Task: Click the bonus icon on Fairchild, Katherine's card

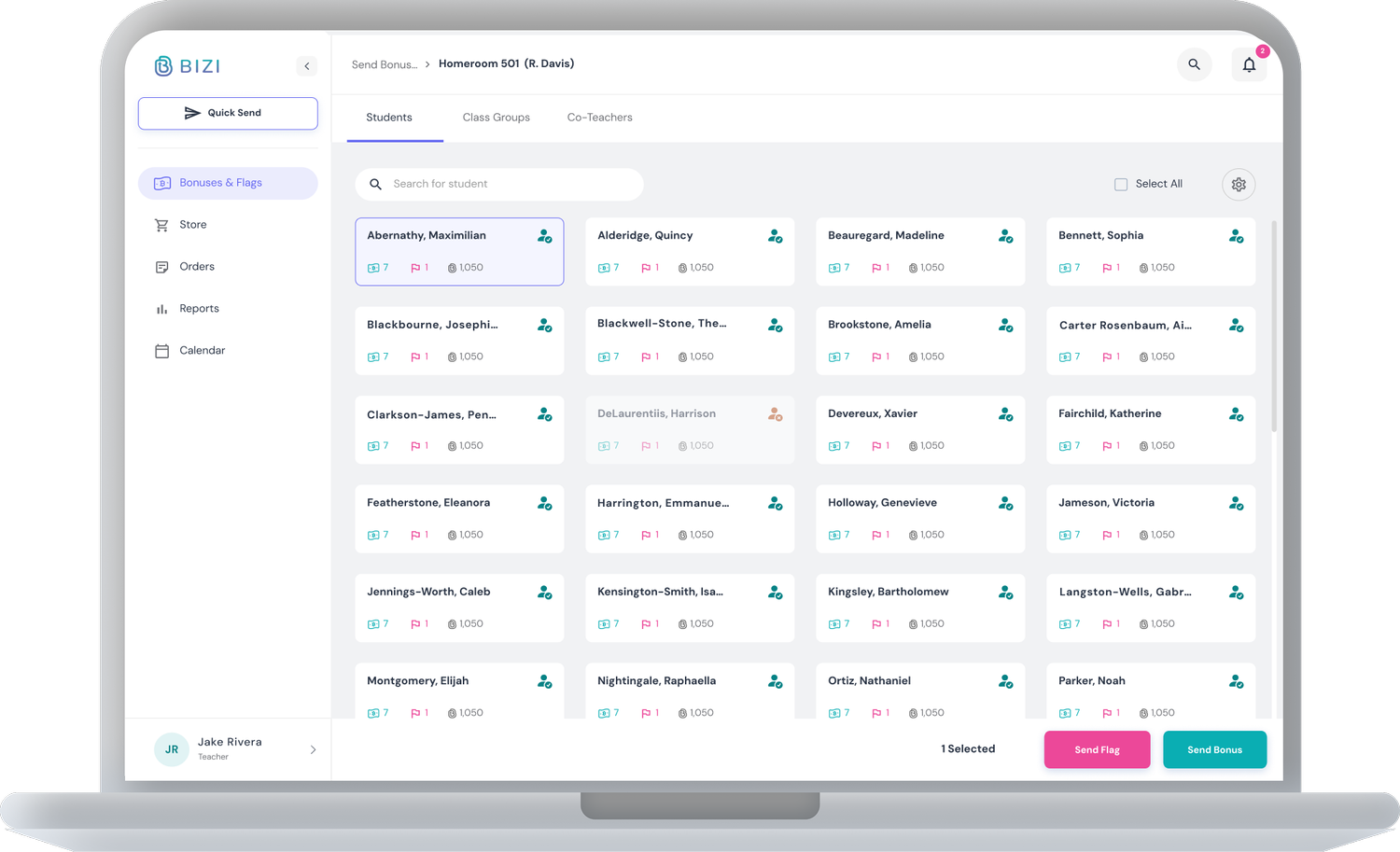Action: (1065, 446)
